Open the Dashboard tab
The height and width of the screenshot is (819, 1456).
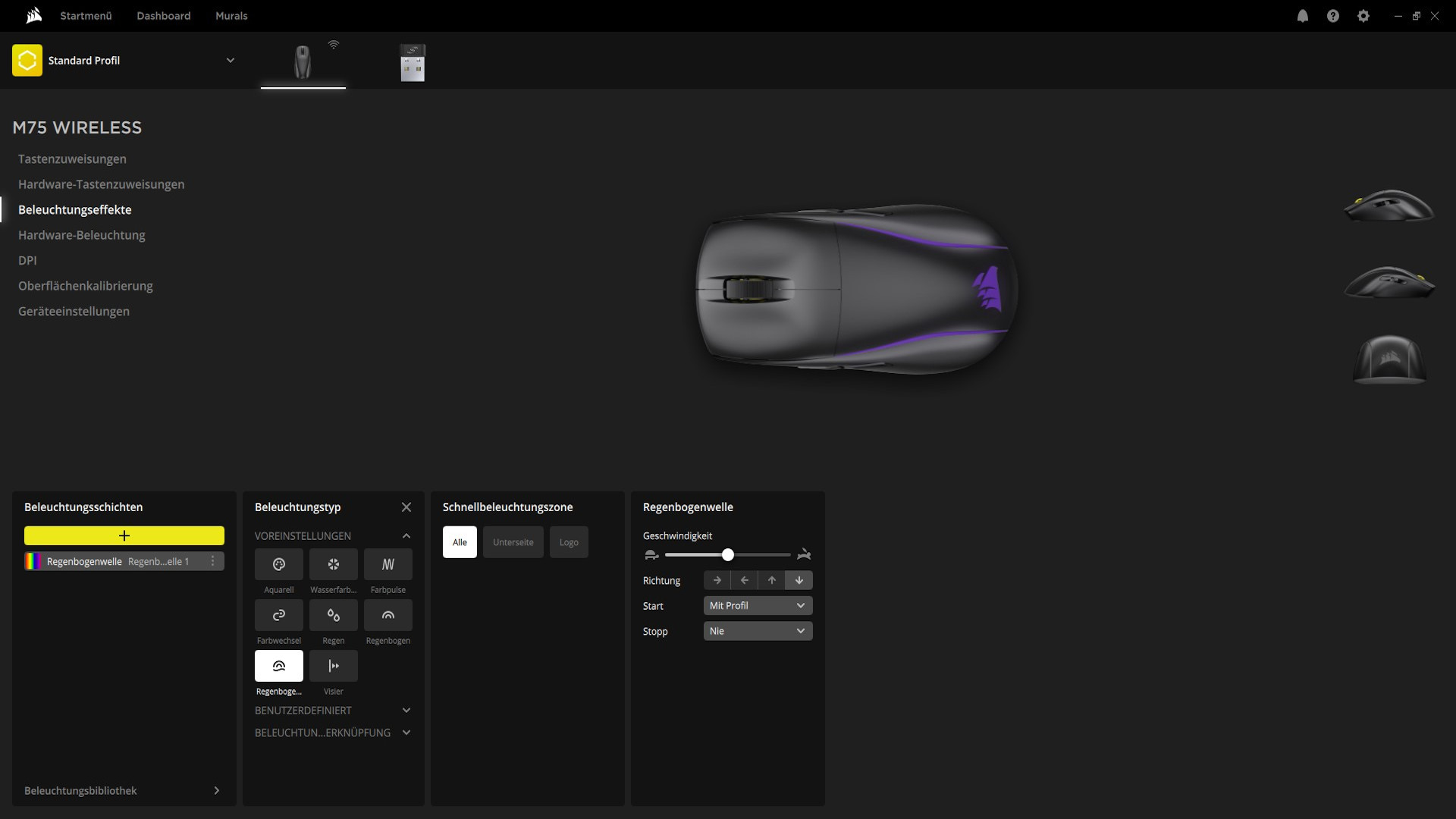point(163,16)
